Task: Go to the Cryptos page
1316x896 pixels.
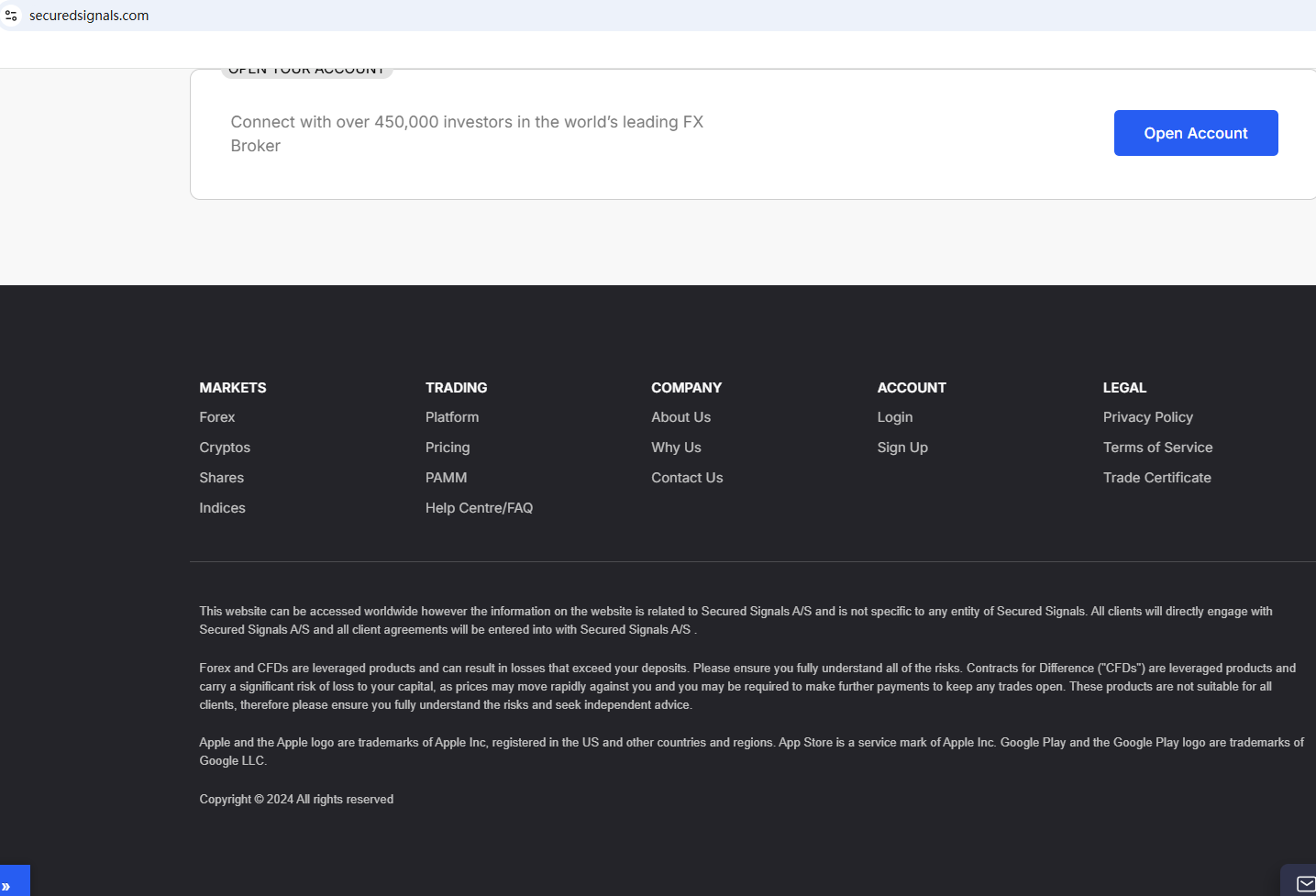Action: (x=225, y=448)
